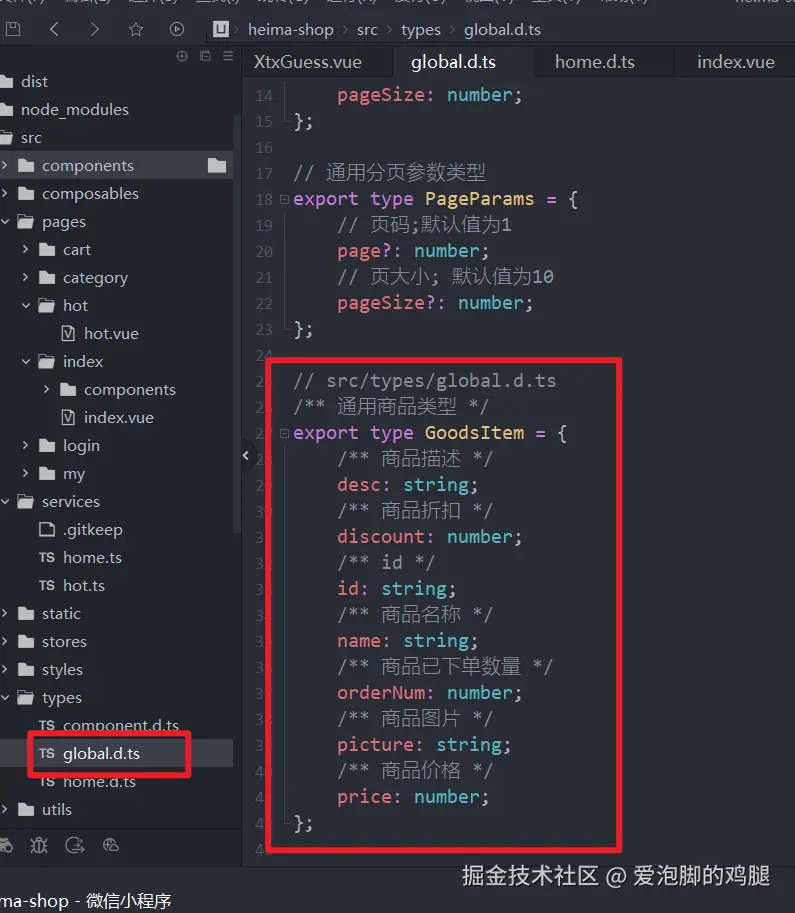Expand the styles folder

click(5, 669)
